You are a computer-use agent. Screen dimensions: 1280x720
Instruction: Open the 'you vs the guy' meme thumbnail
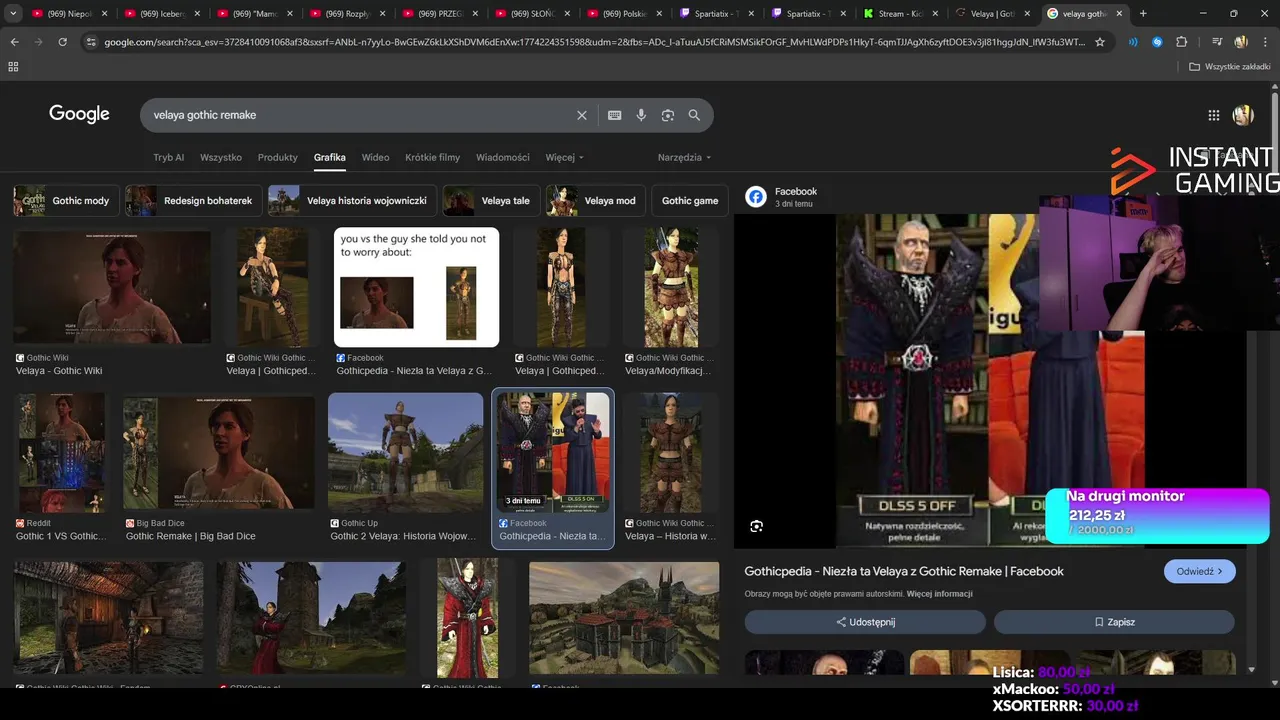click(x=416, y=287)
